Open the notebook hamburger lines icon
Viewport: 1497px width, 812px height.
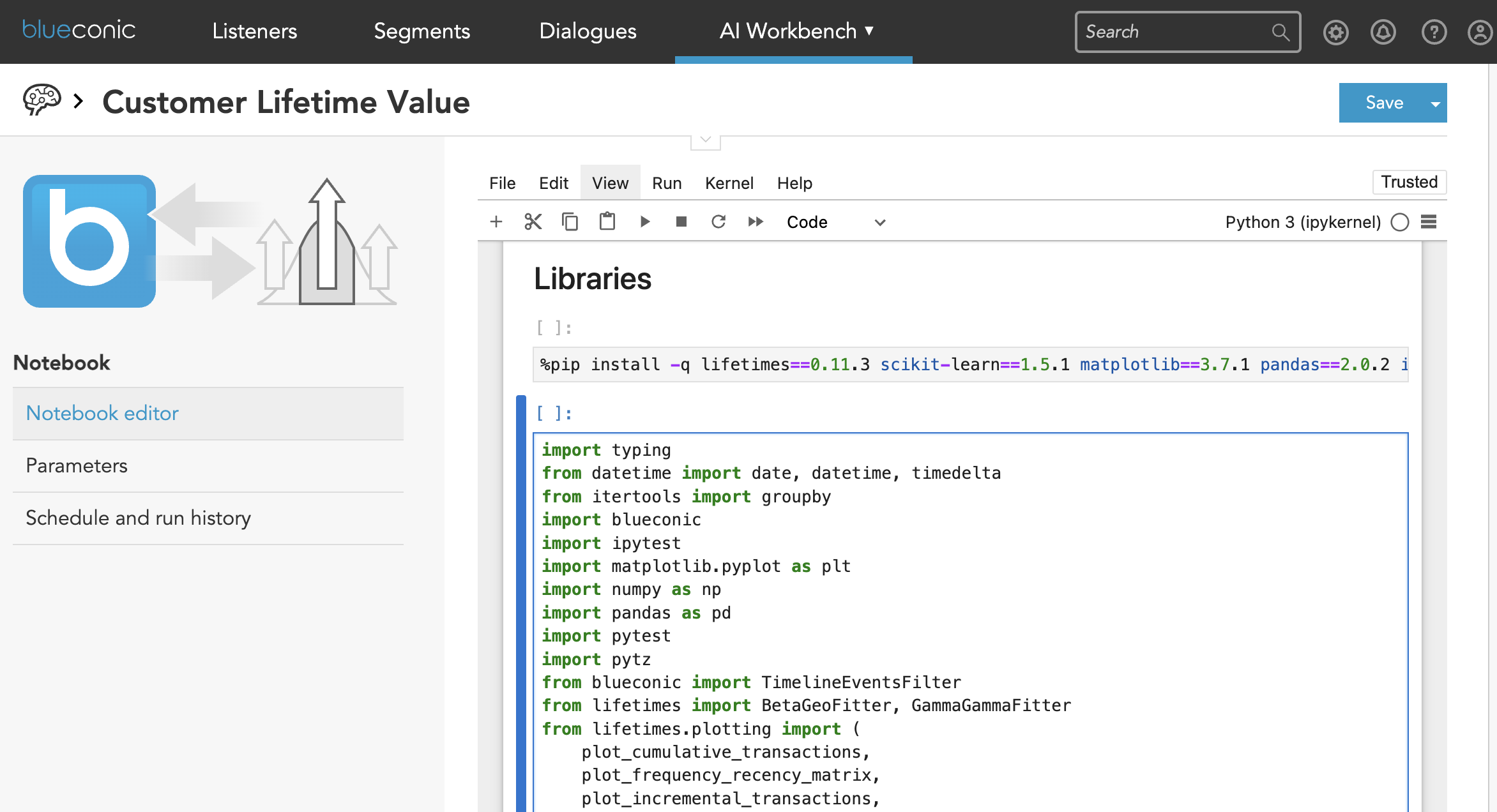pyautogui.click(x=1429, y=222)
